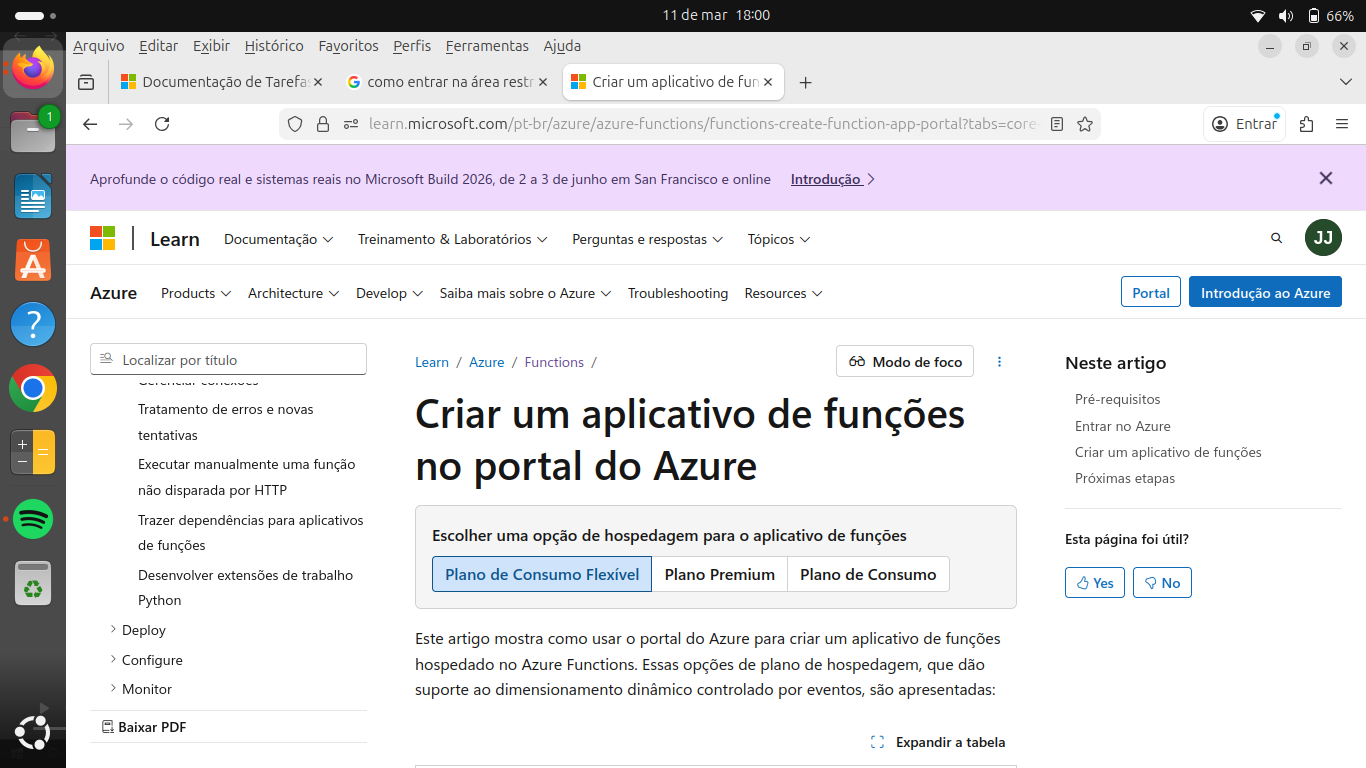Open Ubuntu Software store from dock
The height and width of the screenshot is (768, 1366).
point(33,260)
